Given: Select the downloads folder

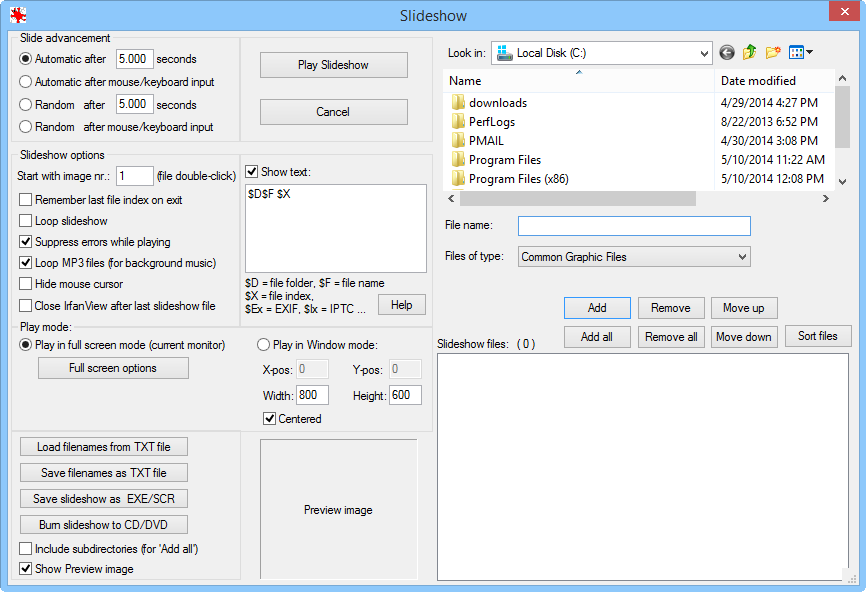Looking at the screenshot, I should [x=497, y=103].
